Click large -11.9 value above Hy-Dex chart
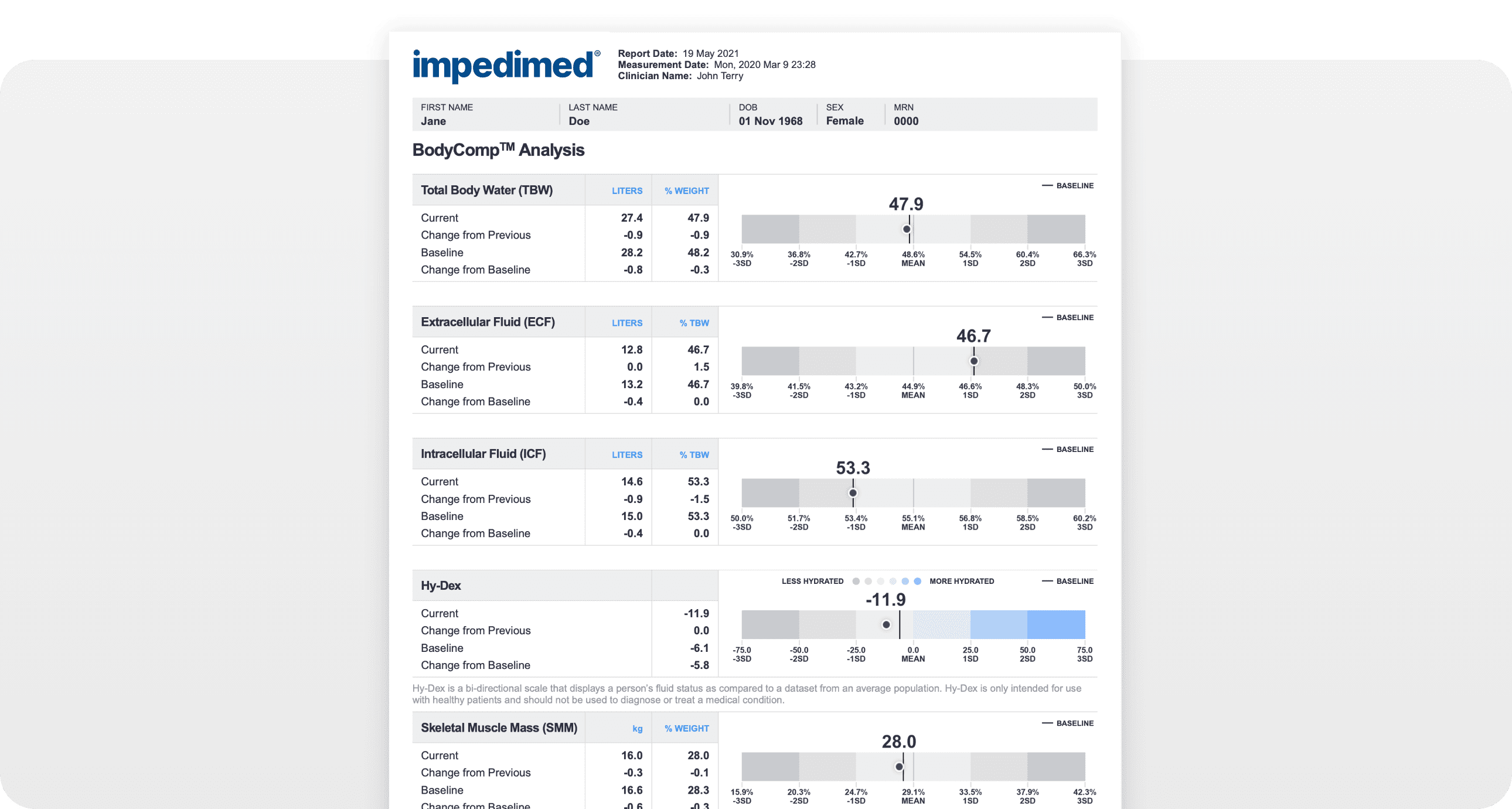The image size is (1512, 809). click(x=885, y=599)
